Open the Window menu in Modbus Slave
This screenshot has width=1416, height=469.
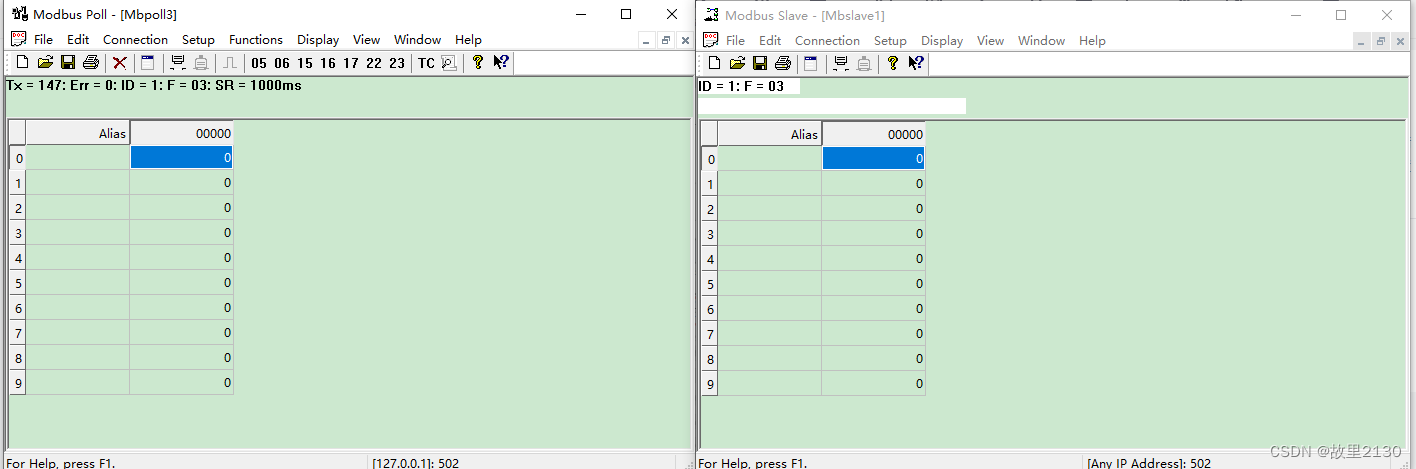click(1041, 41)
